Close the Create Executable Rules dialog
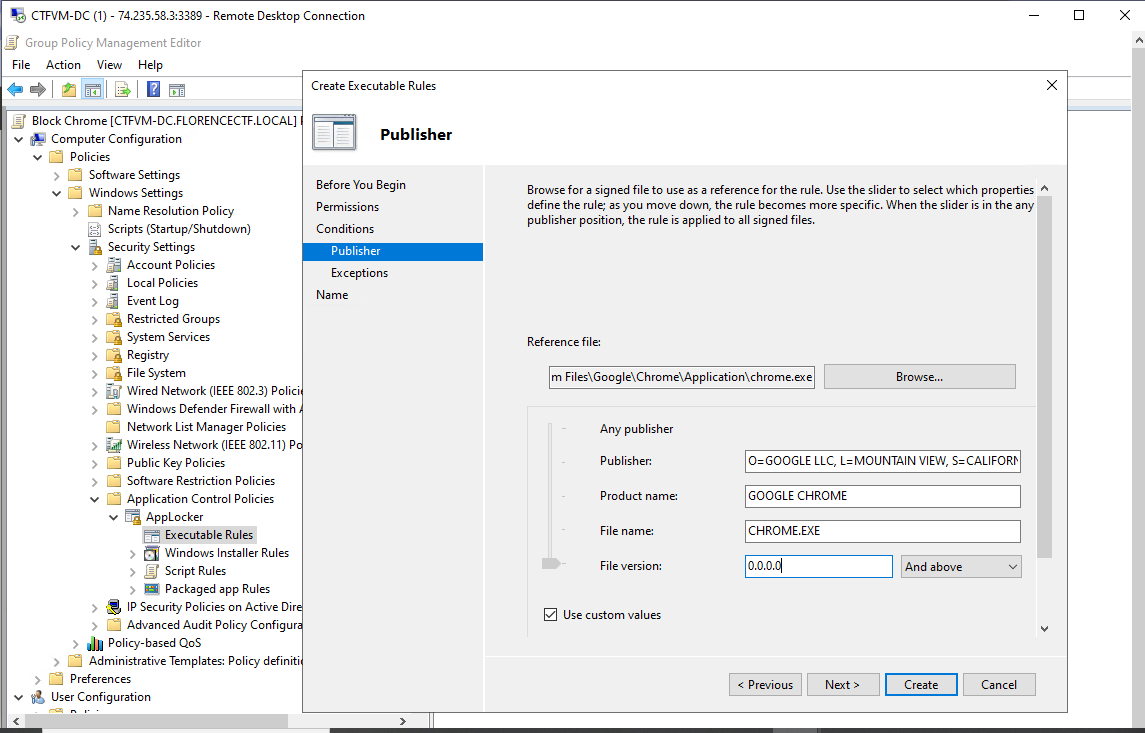The image size is (1145, 733). coord(1052,85)
